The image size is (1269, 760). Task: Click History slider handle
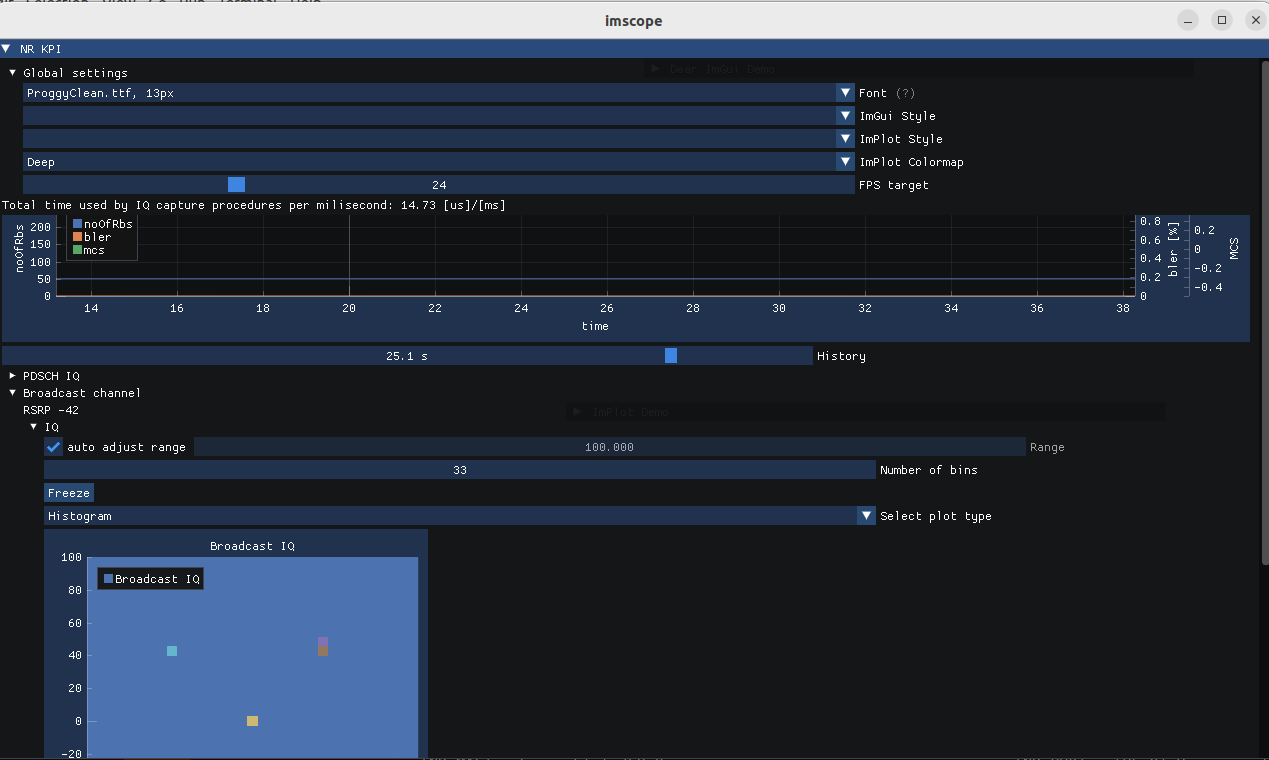pos(671,356)
